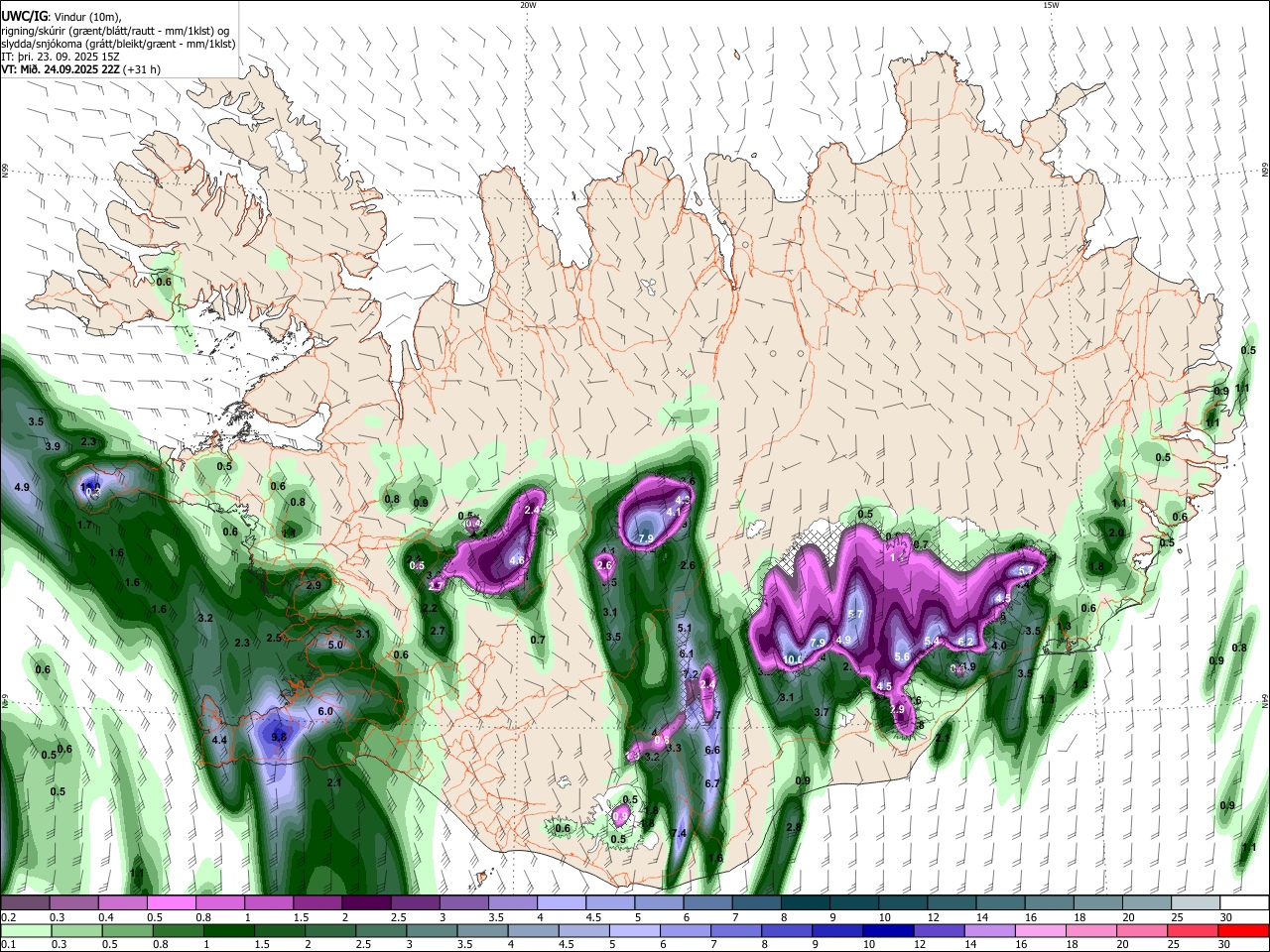Click the '5.4' snowfall value

click(932, 641)
